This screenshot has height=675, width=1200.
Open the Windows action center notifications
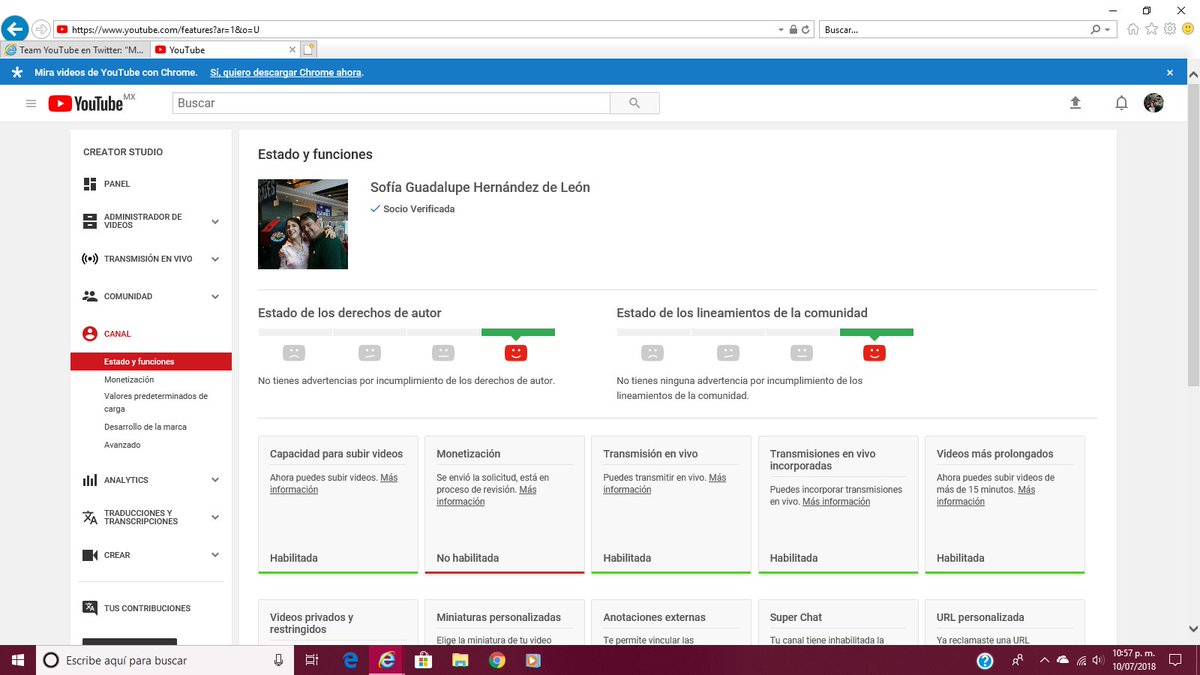[x=1177, y=660]
